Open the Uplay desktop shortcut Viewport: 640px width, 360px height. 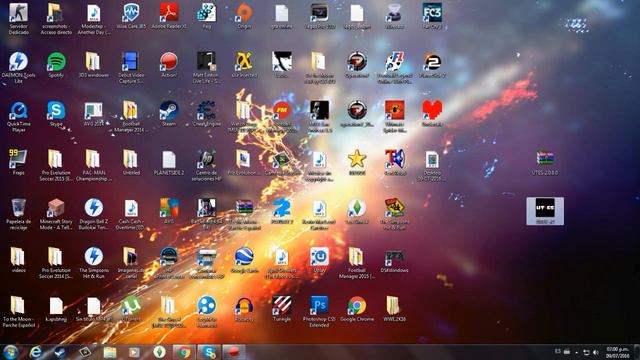tap(319, 260)
